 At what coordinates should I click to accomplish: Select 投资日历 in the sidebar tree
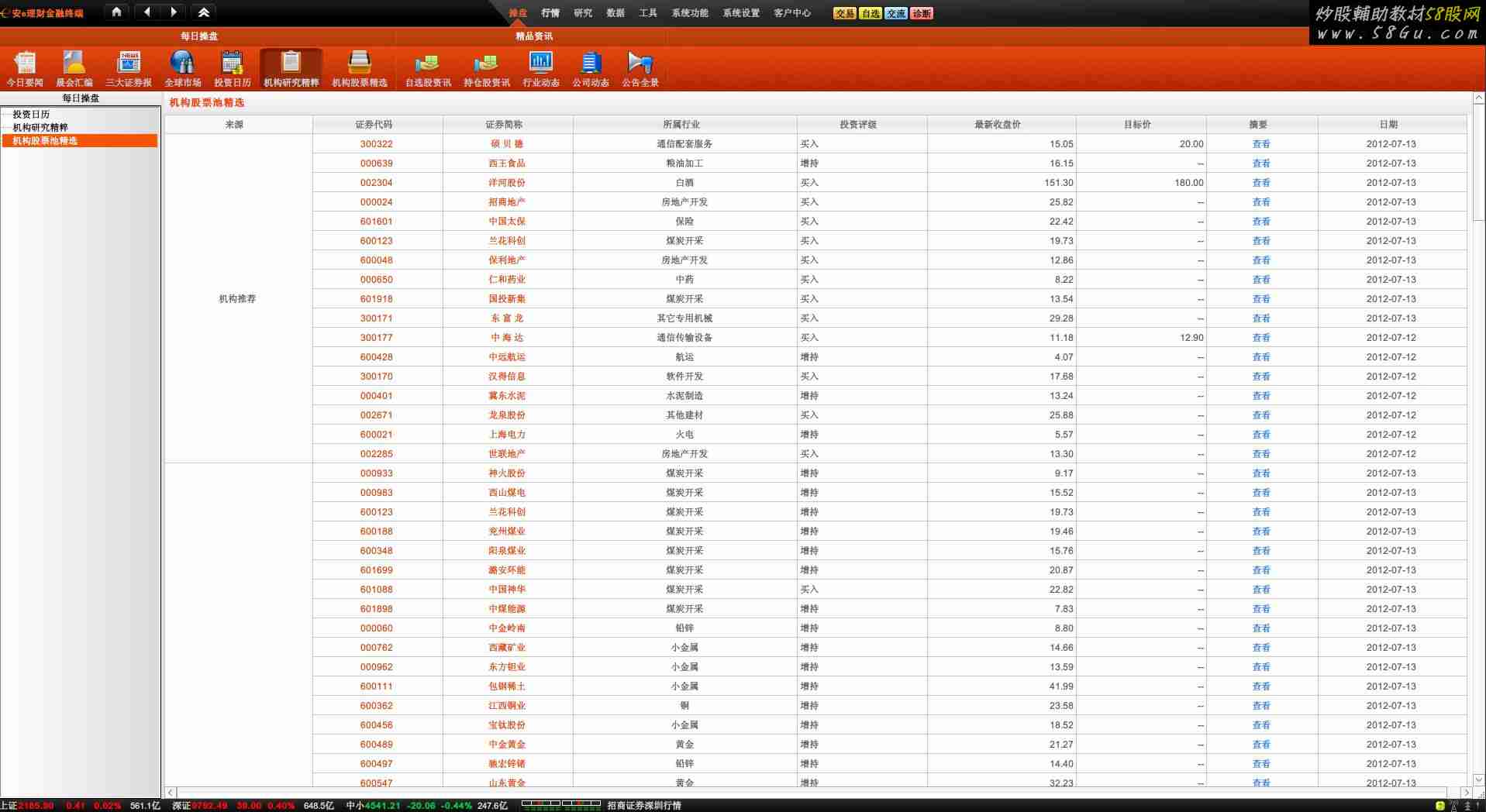[31, 114]
